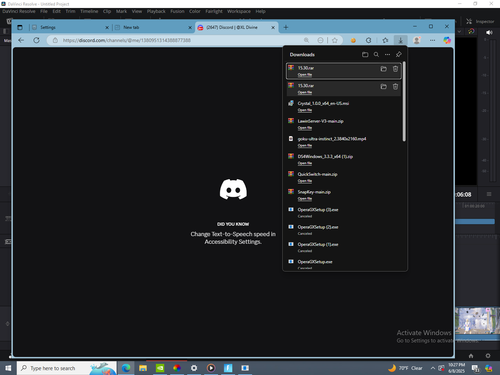Pin the Downloads panel
The image size is (500, 375).
(x=399, y=54)
